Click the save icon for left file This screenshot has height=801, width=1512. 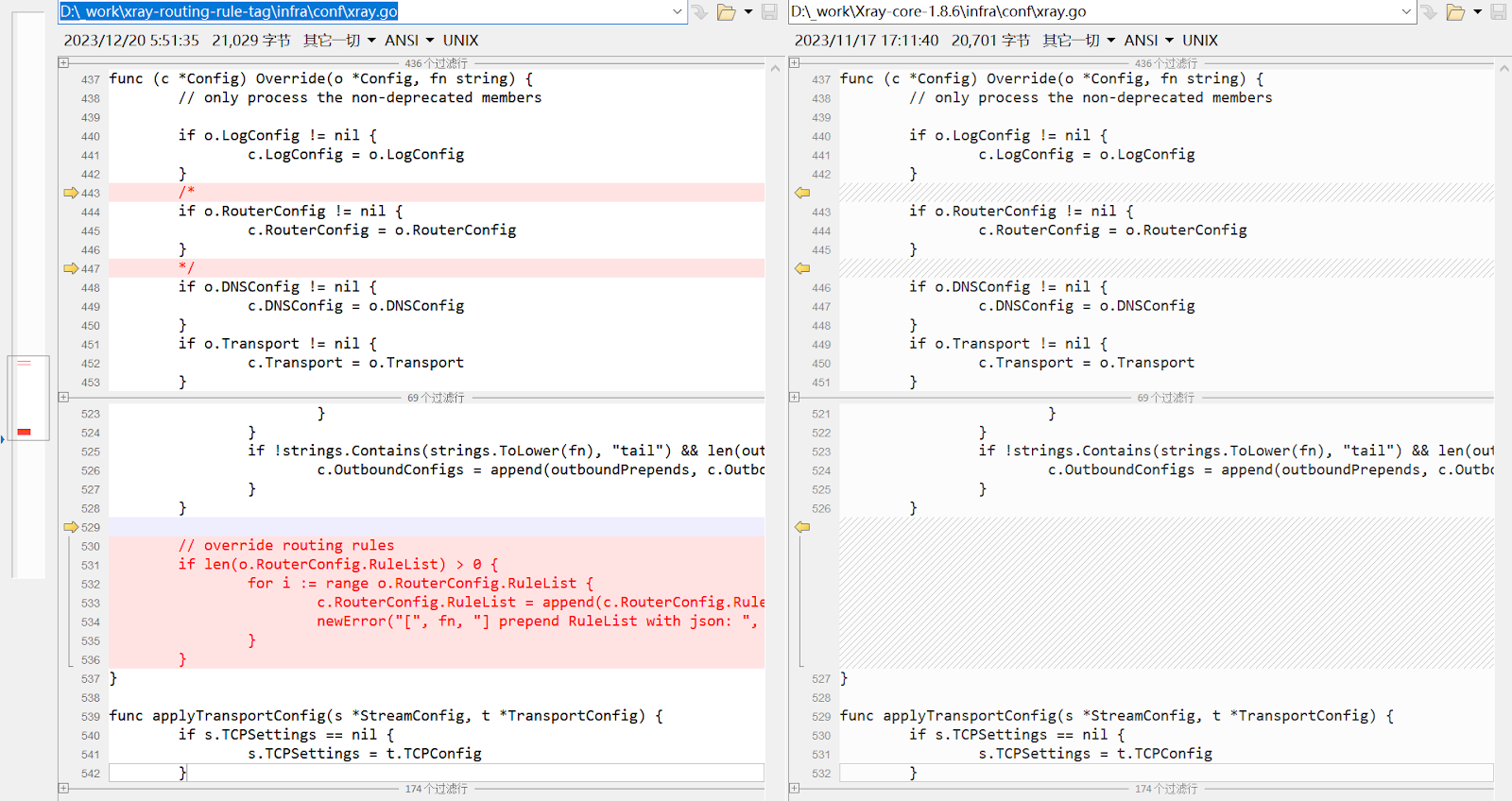coord(769,12)
